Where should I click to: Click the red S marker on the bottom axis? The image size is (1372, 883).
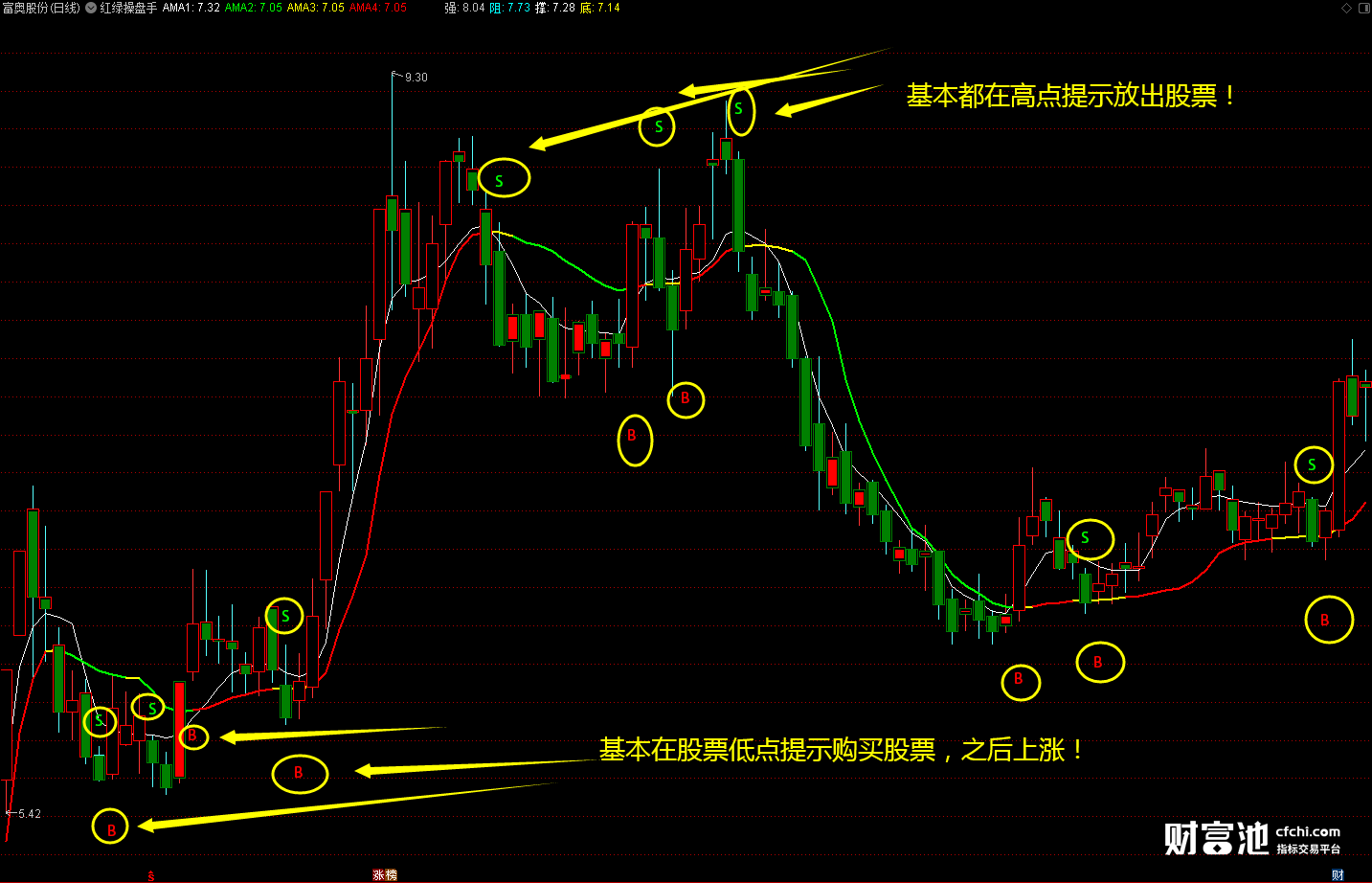(151, 875)
